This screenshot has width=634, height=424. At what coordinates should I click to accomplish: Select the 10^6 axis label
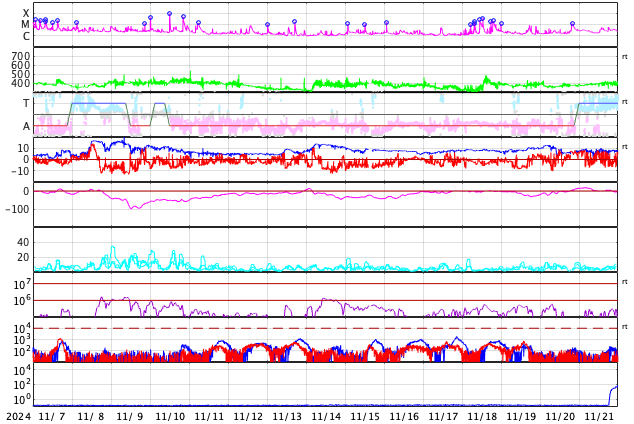click(22, 301)
